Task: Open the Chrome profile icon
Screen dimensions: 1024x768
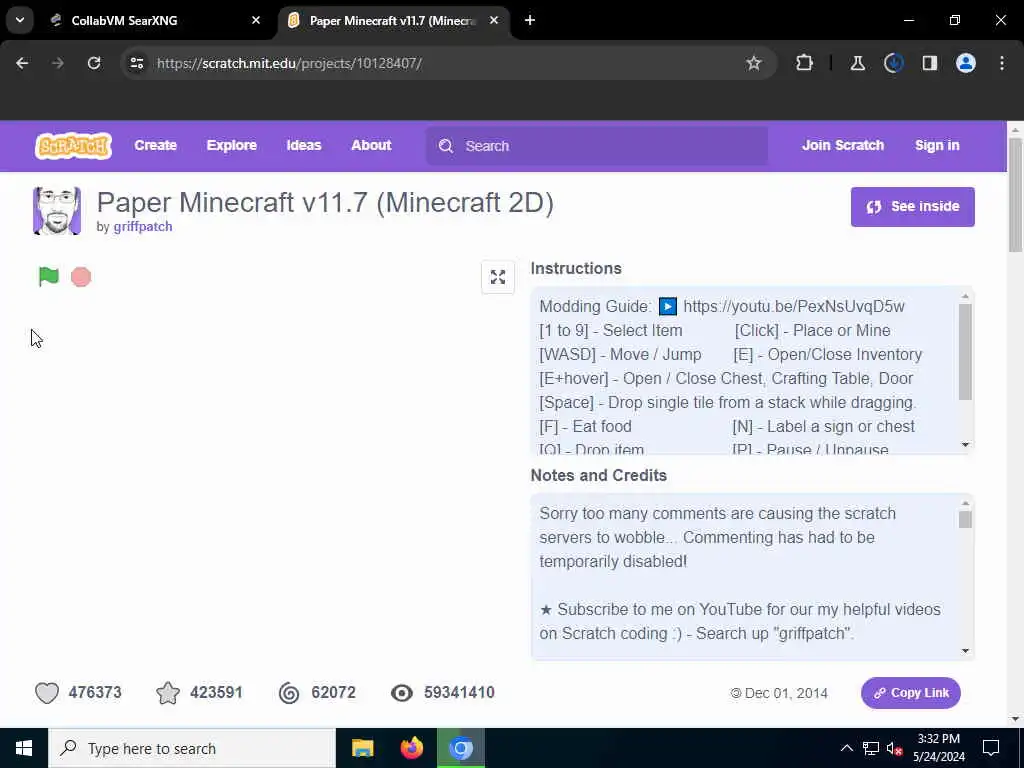Action: (966, 63)
